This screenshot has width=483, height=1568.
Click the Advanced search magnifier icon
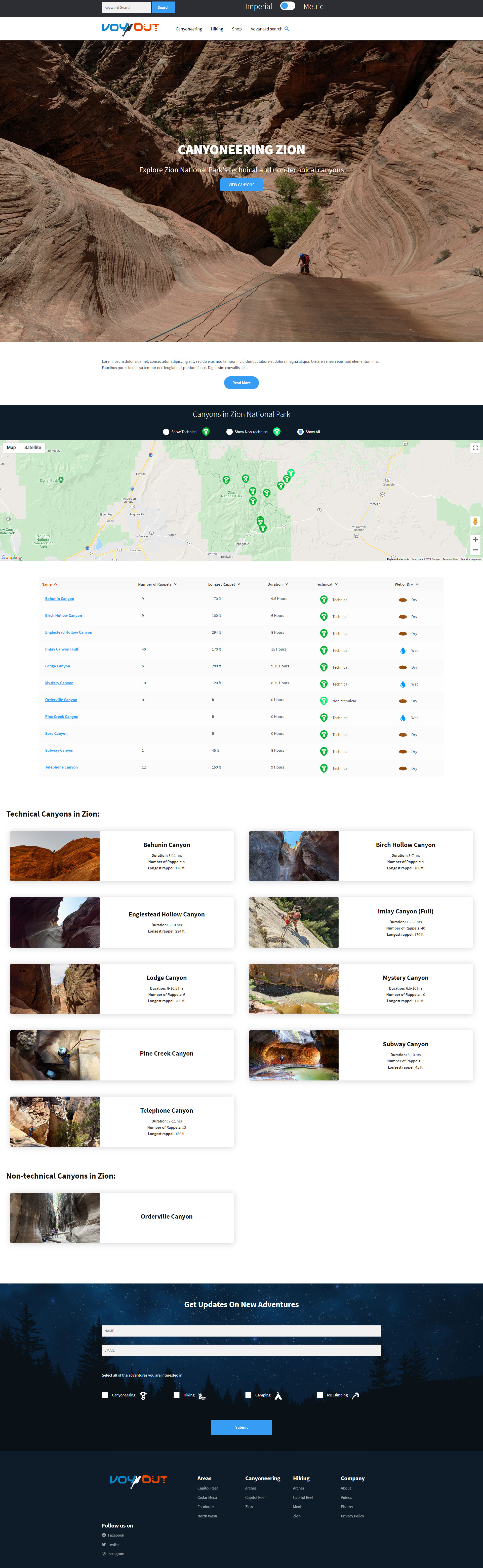287,29
